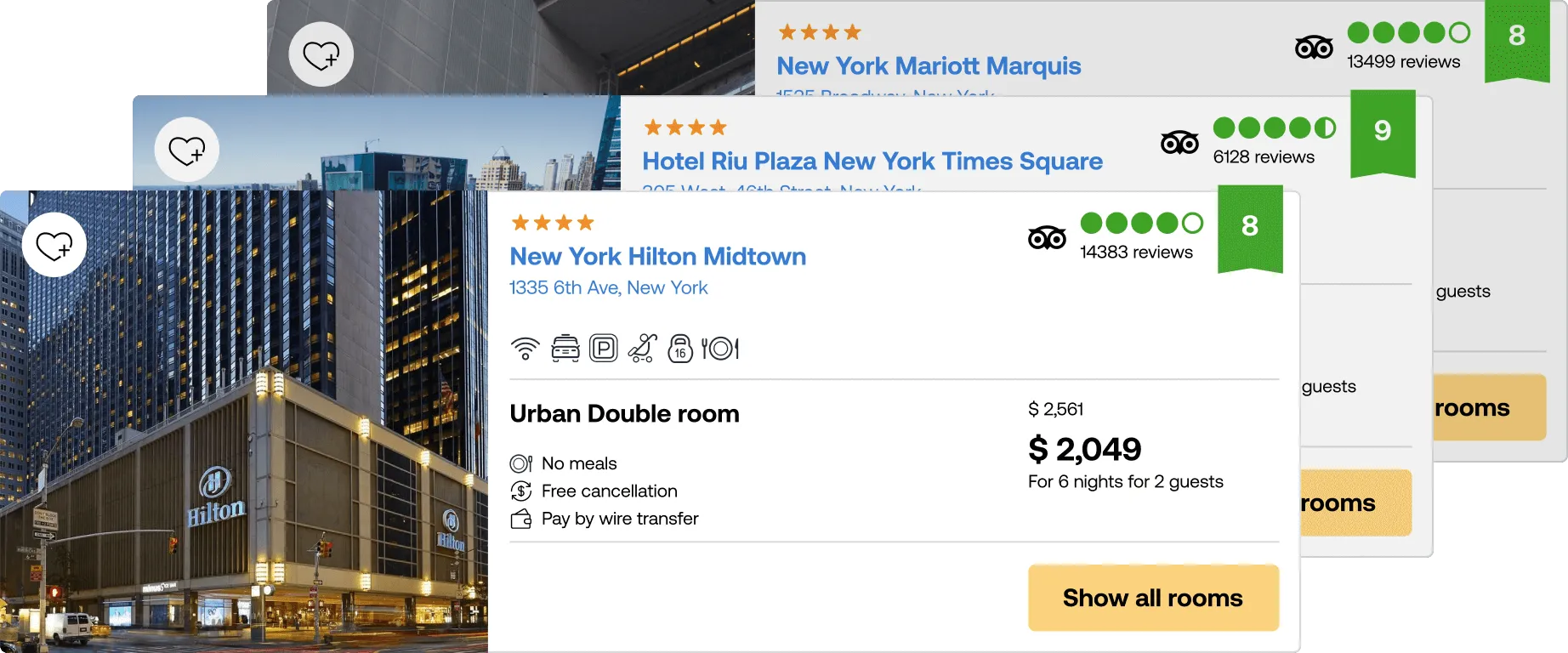1568x653 pixels.
Task: Save New York Mariott Marquis to favorites
Action: tap(321, 54)
